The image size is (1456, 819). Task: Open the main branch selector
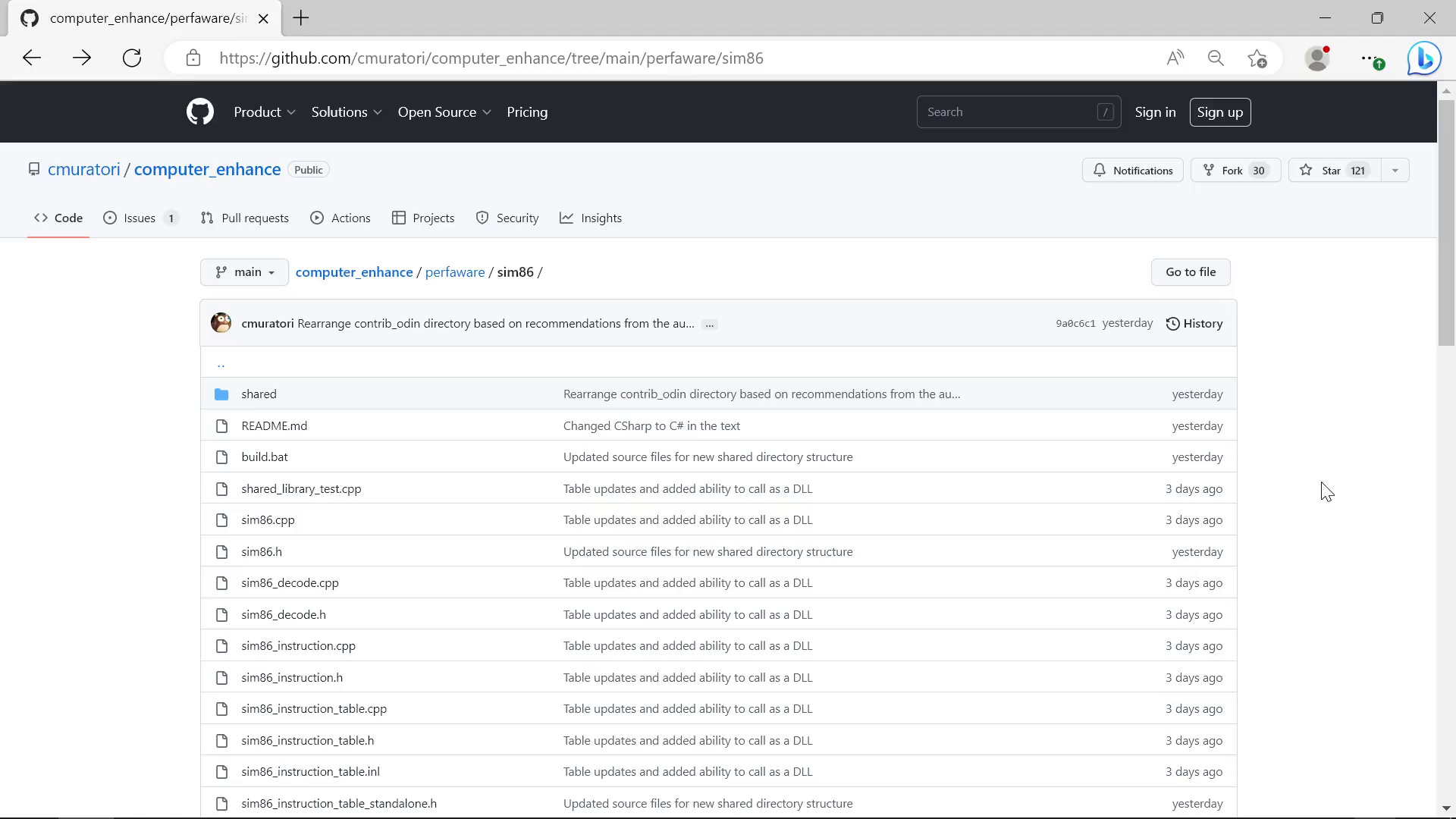pos(243,271)
